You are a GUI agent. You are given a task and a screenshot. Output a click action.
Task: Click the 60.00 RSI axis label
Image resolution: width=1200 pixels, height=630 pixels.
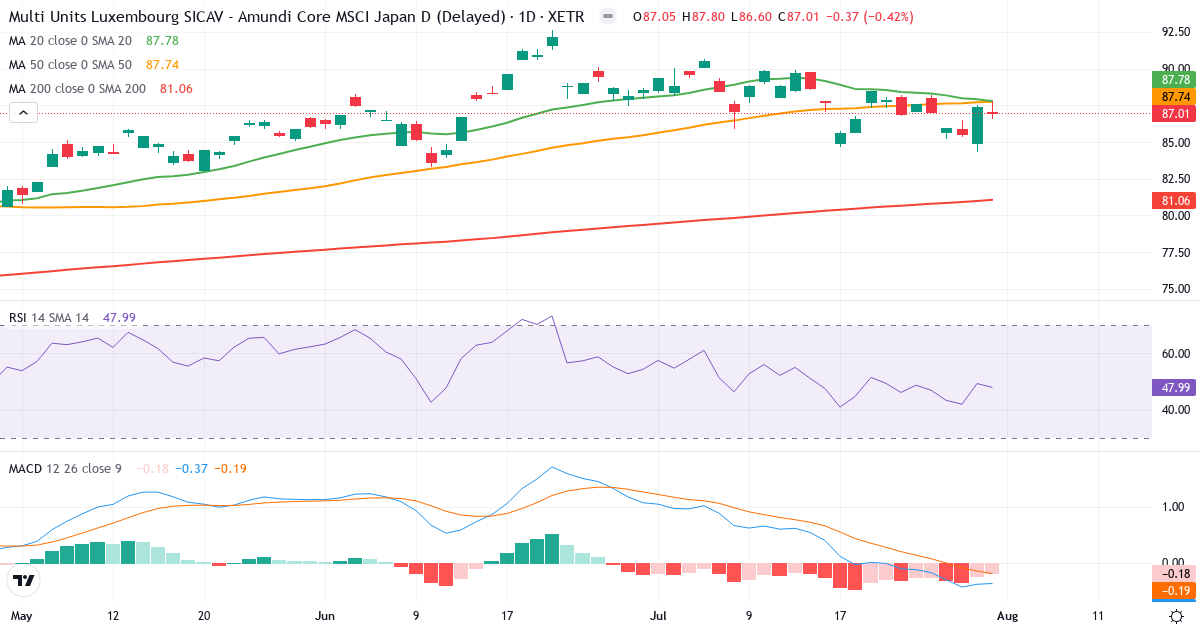(1176, 353)
